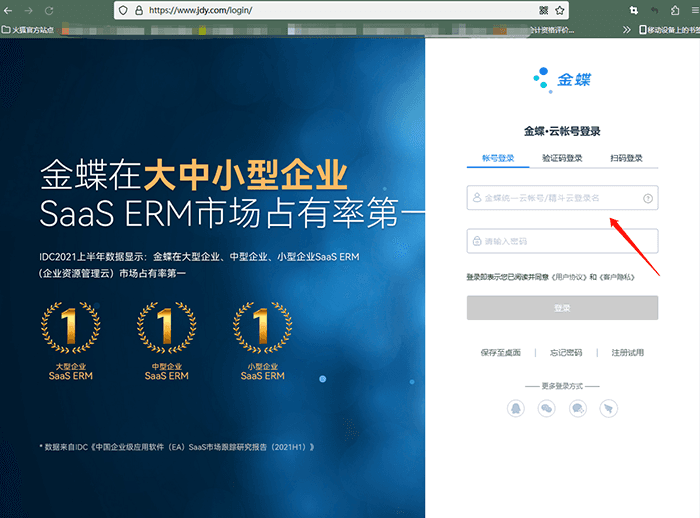
Task: Click the 数据来自IDC footnote text
Action: tap(177, 447)
